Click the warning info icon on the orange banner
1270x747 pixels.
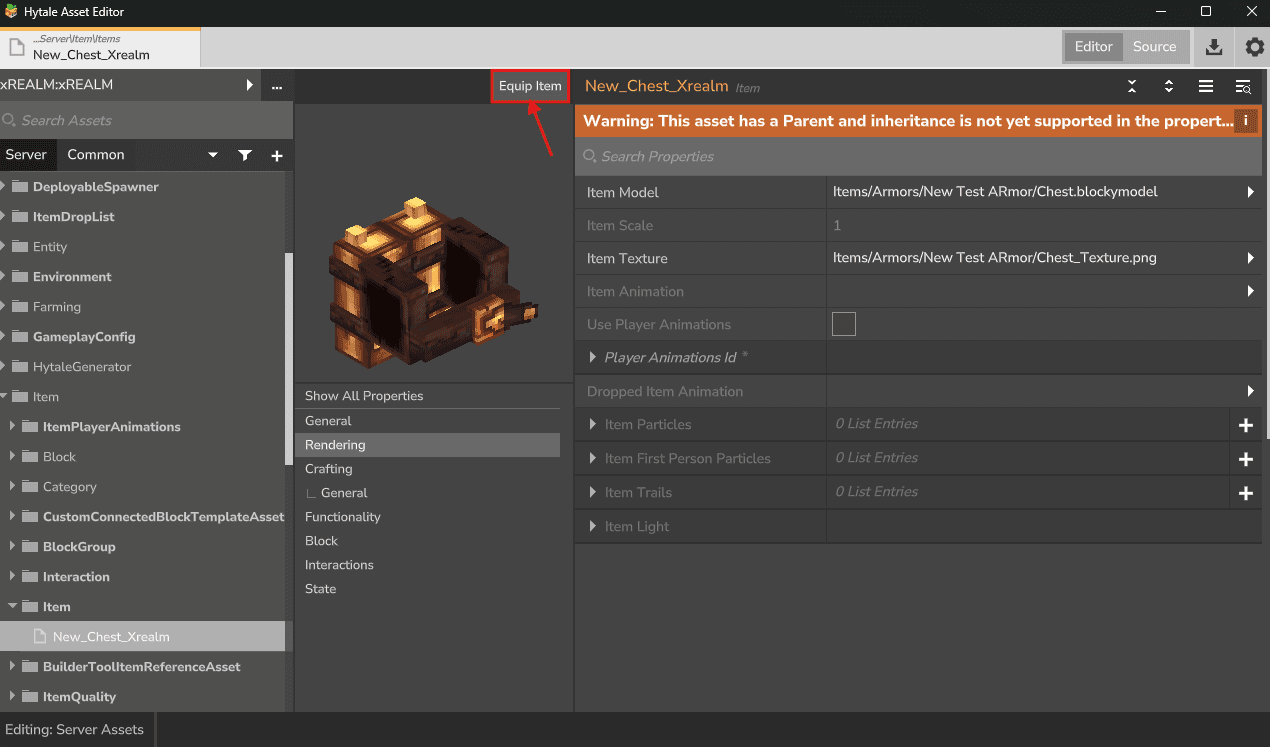[1246, 120]
